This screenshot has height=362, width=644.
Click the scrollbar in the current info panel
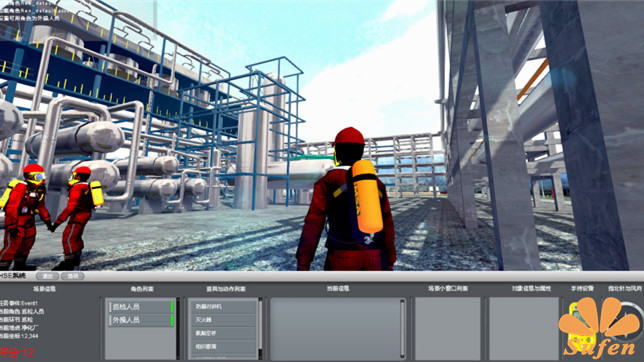402,329
